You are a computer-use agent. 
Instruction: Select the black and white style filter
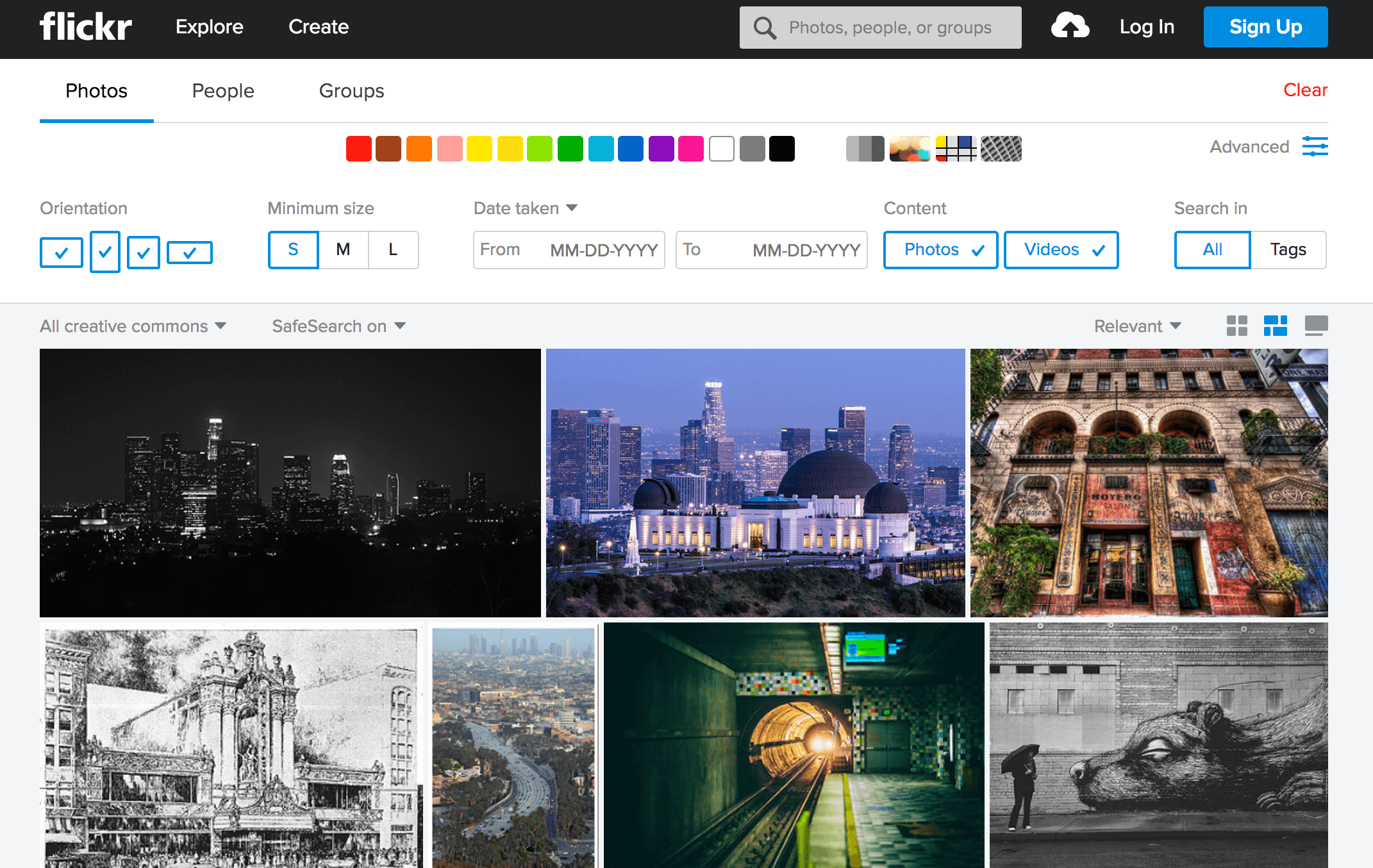(x=865, y=149)
